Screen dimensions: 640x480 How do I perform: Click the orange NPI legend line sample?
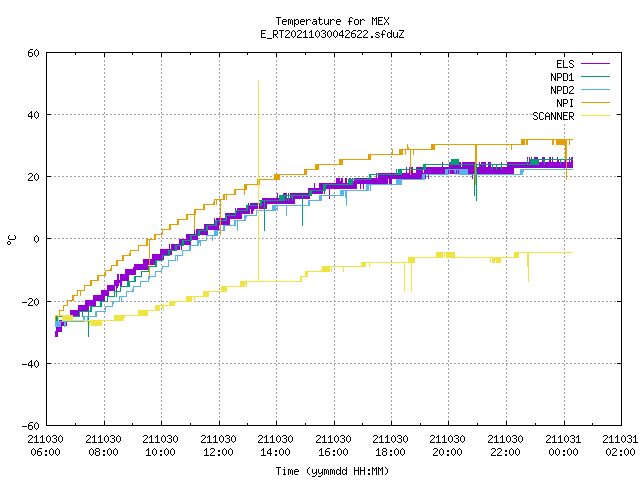[x=595, y=102]
